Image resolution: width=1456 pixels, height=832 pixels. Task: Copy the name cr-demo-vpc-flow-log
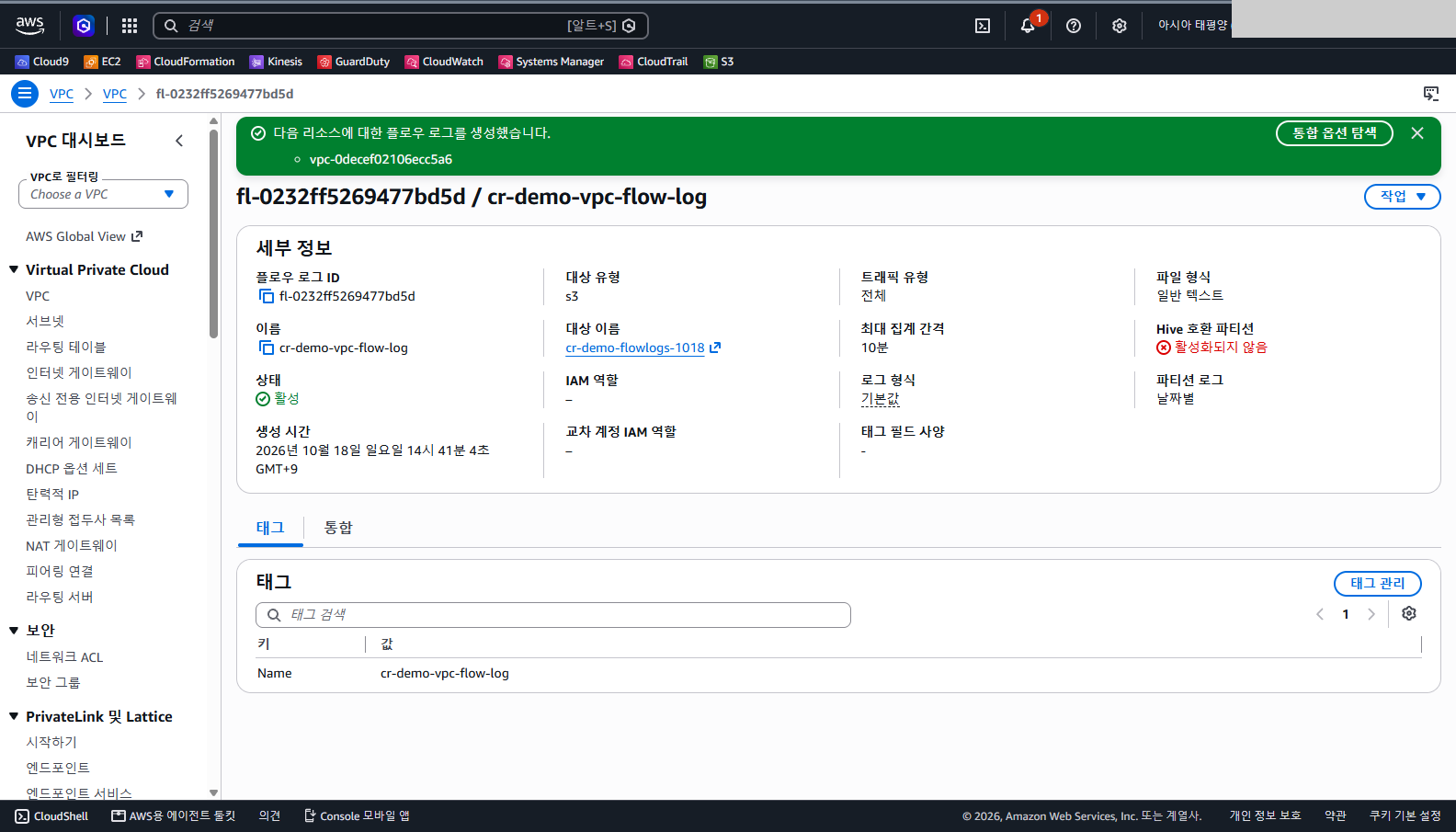[266, 348]
